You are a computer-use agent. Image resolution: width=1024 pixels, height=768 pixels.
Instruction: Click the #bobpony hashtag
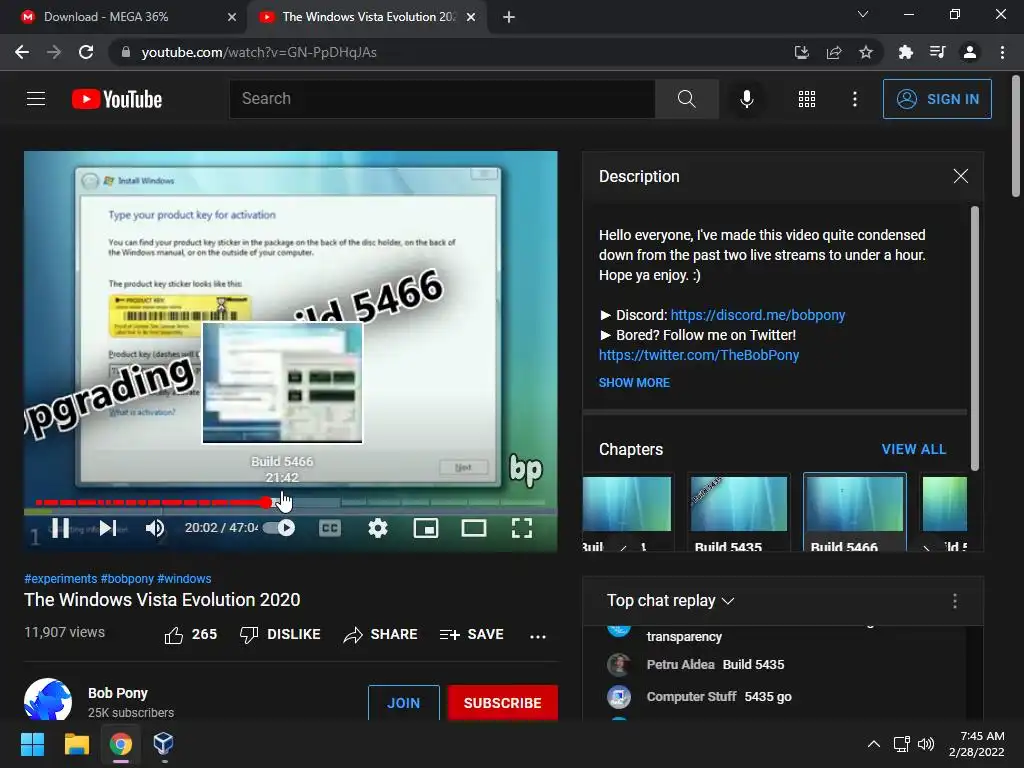pyautogui.click(x=127, y=579)
